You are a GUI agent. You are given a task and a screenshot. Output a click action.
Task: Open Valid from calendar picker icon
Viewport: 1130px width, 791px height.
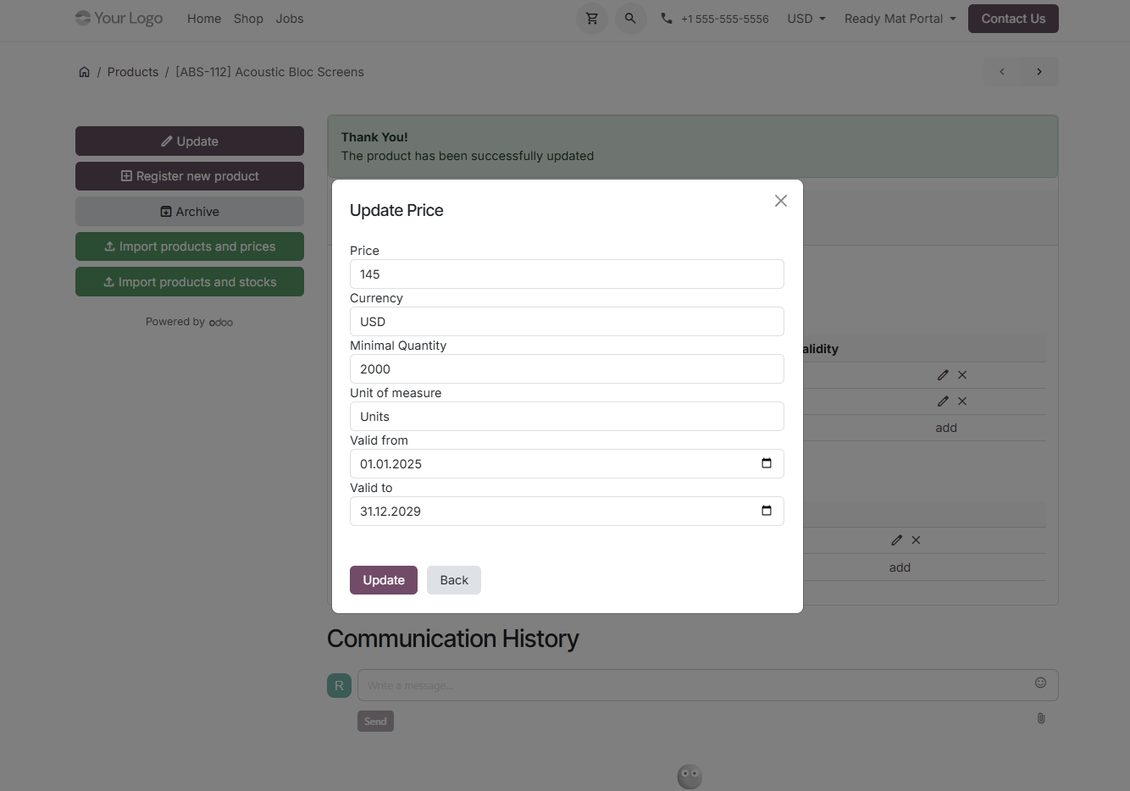[x=766, y=463]
